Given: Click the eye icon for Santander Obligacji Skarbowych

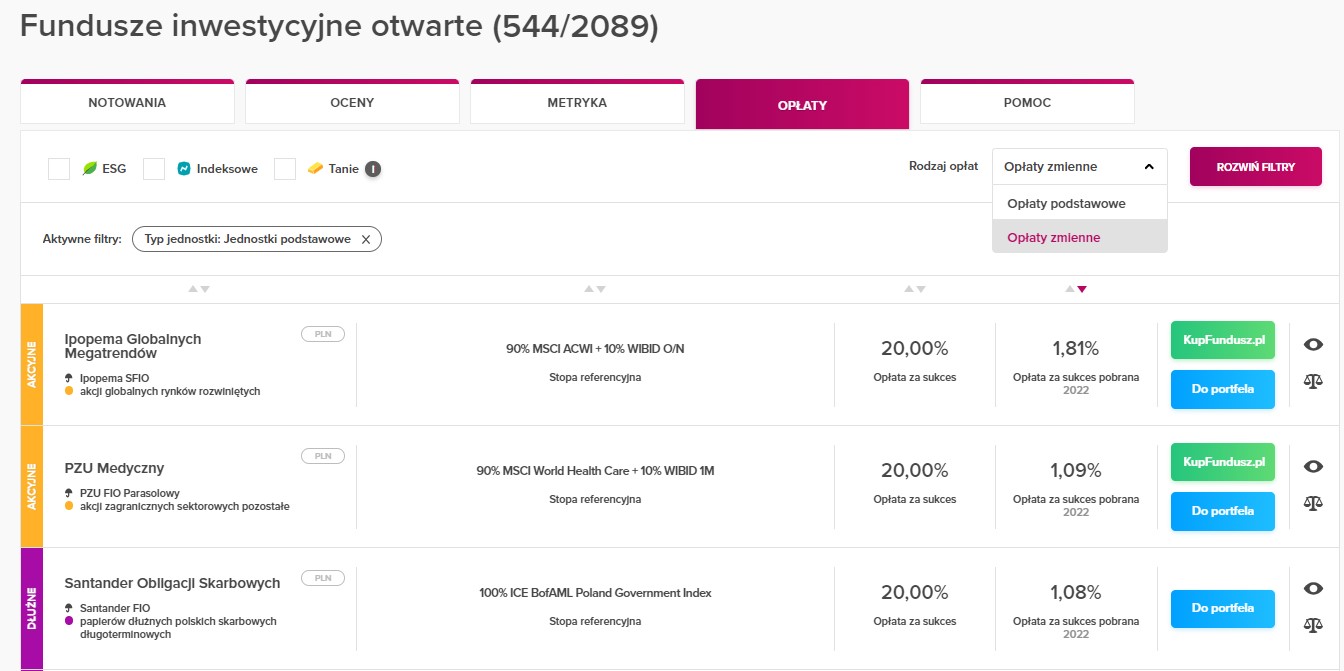Looking at the screenshot, I should pos(1313,589).
